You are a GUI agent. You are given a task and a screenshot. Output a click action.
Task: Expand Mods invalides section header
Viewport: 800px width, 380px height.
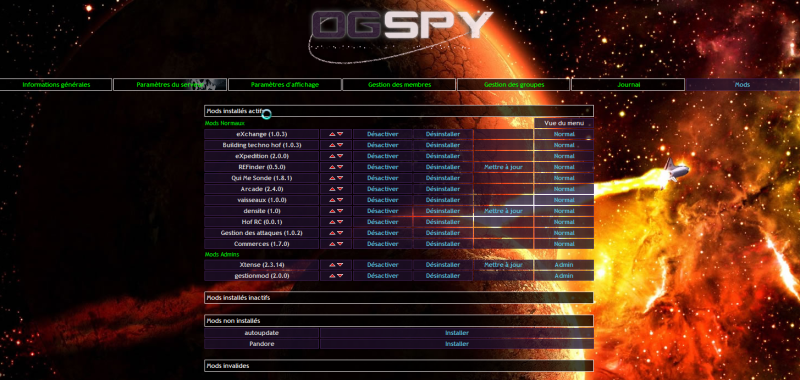(399, 366)
